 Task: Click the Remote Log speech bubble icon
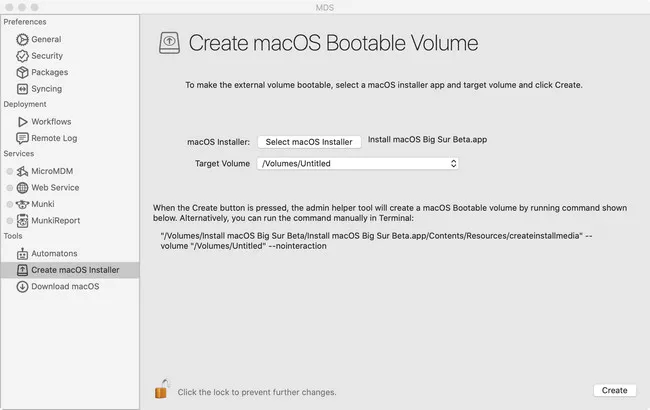tap(22, 138)
